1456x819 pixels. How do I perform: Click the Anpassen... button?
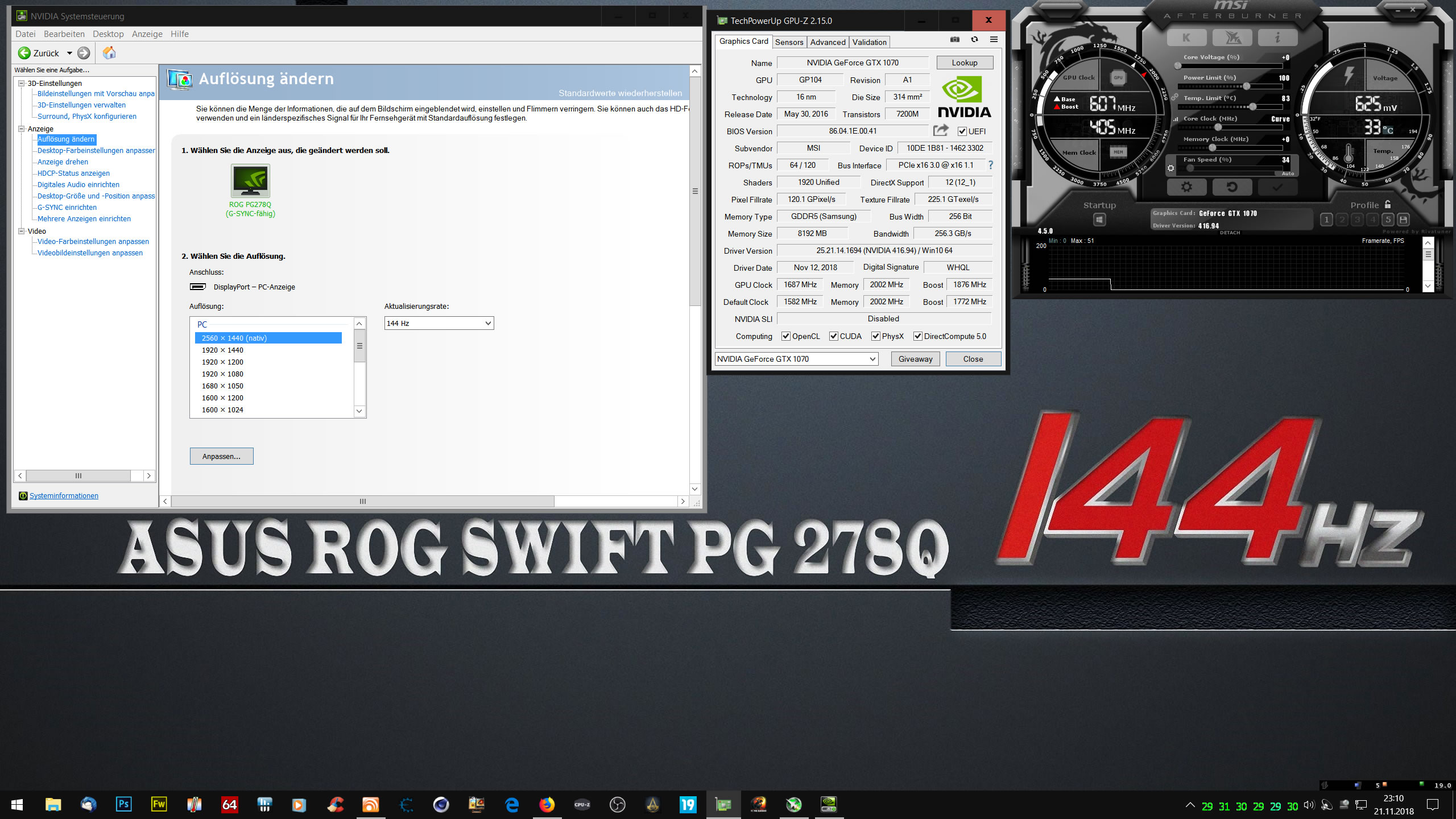[x=221, y=456]
